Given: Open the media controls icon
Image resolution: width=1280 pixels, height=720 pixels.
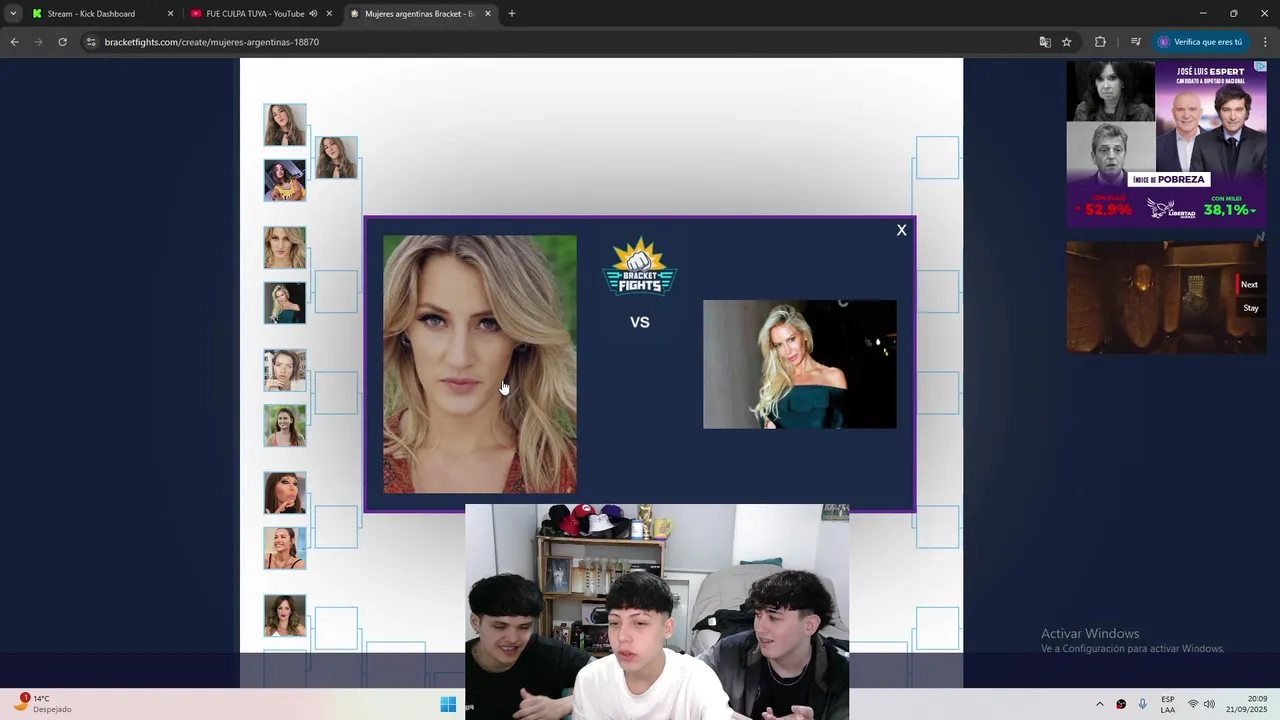Looking at the screenshot, I should [x=1136, y=42].
